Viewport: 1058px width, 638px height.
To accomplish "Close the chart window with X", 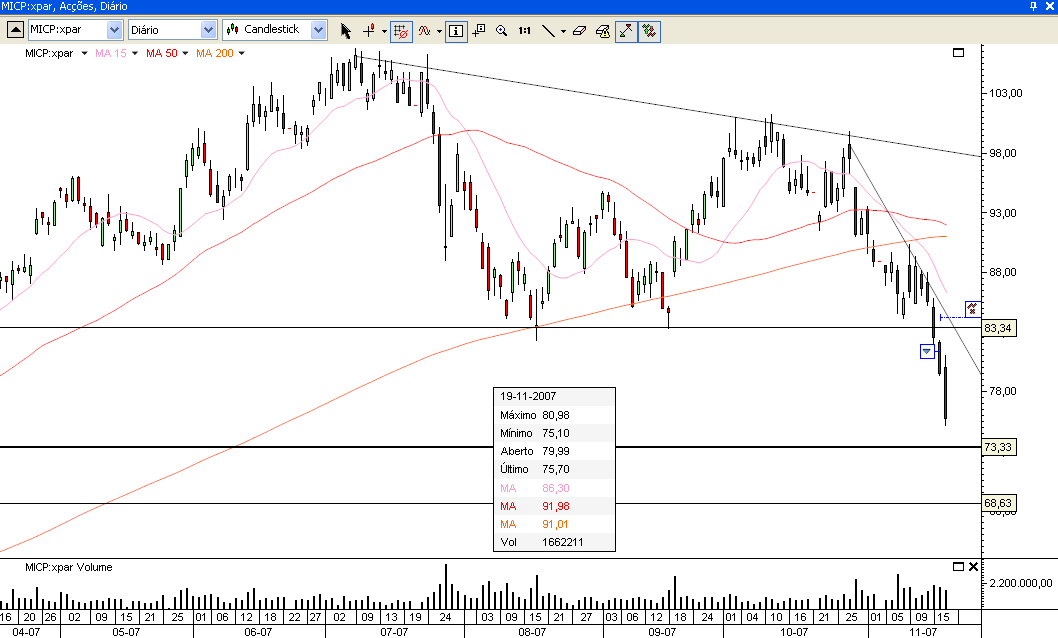I will tap(1049, 6).
